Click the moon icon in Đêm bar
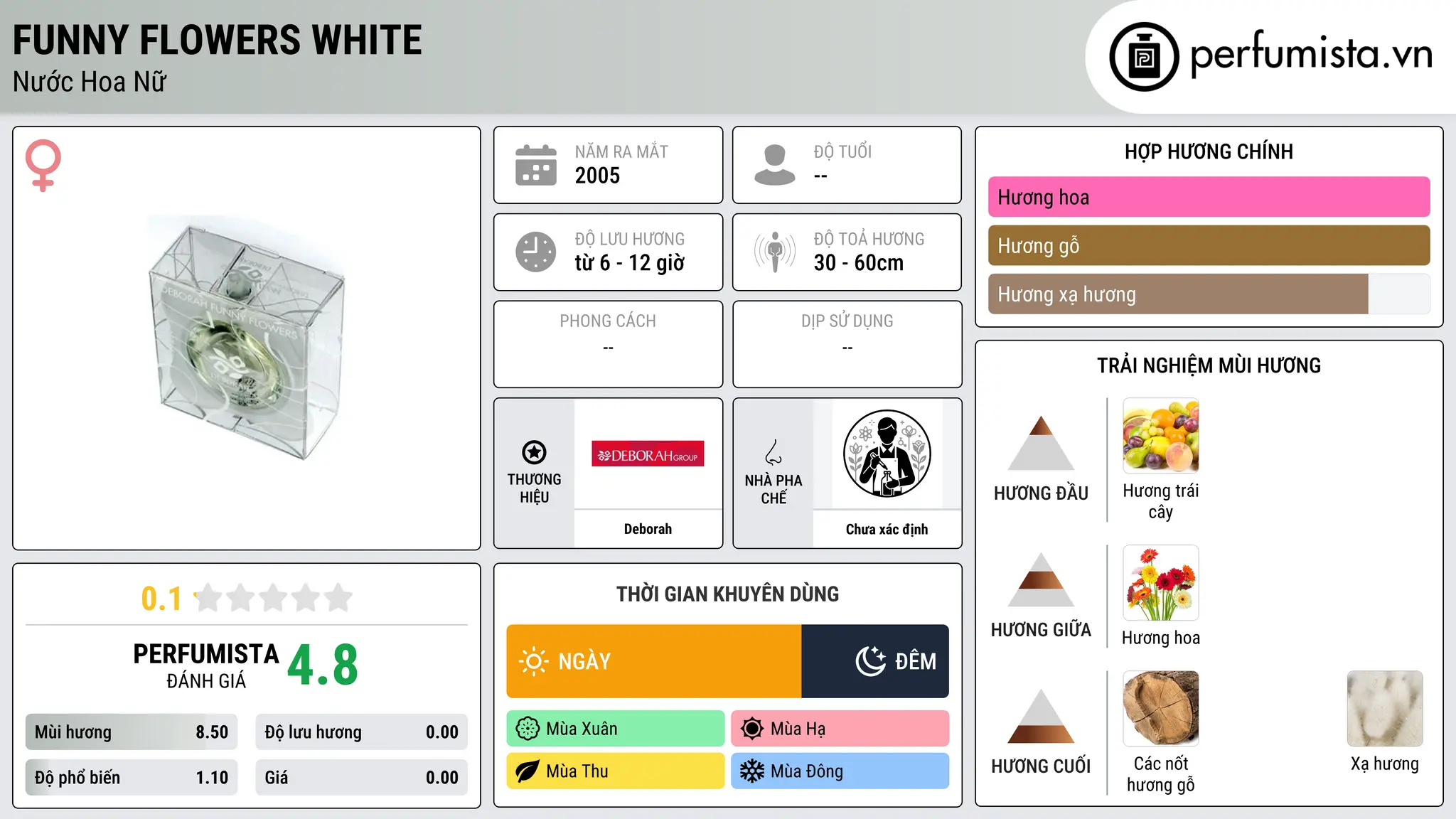This screenshot has height=819, width=1456. (x=870, y=661)
